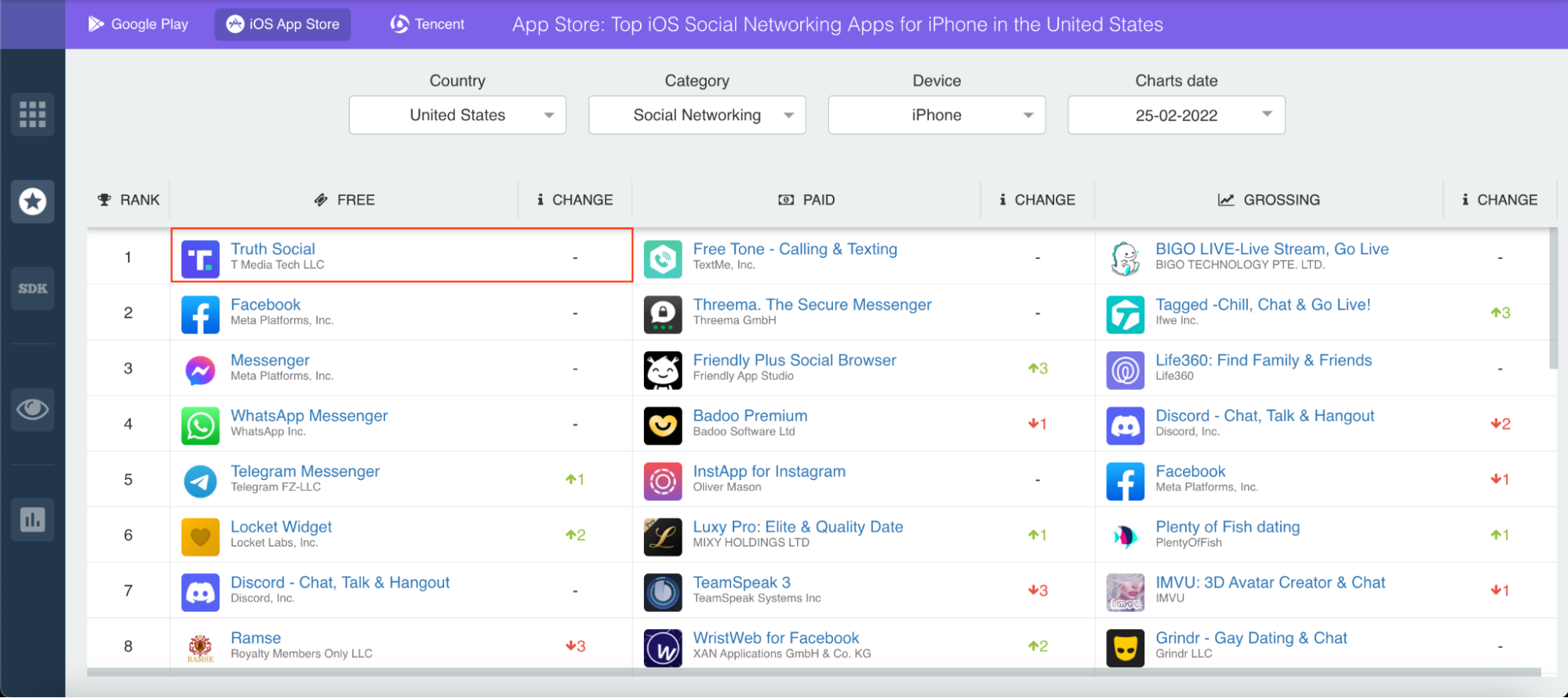
Task: Click the IMVU app icon
Action: [x=1126, y=593]
